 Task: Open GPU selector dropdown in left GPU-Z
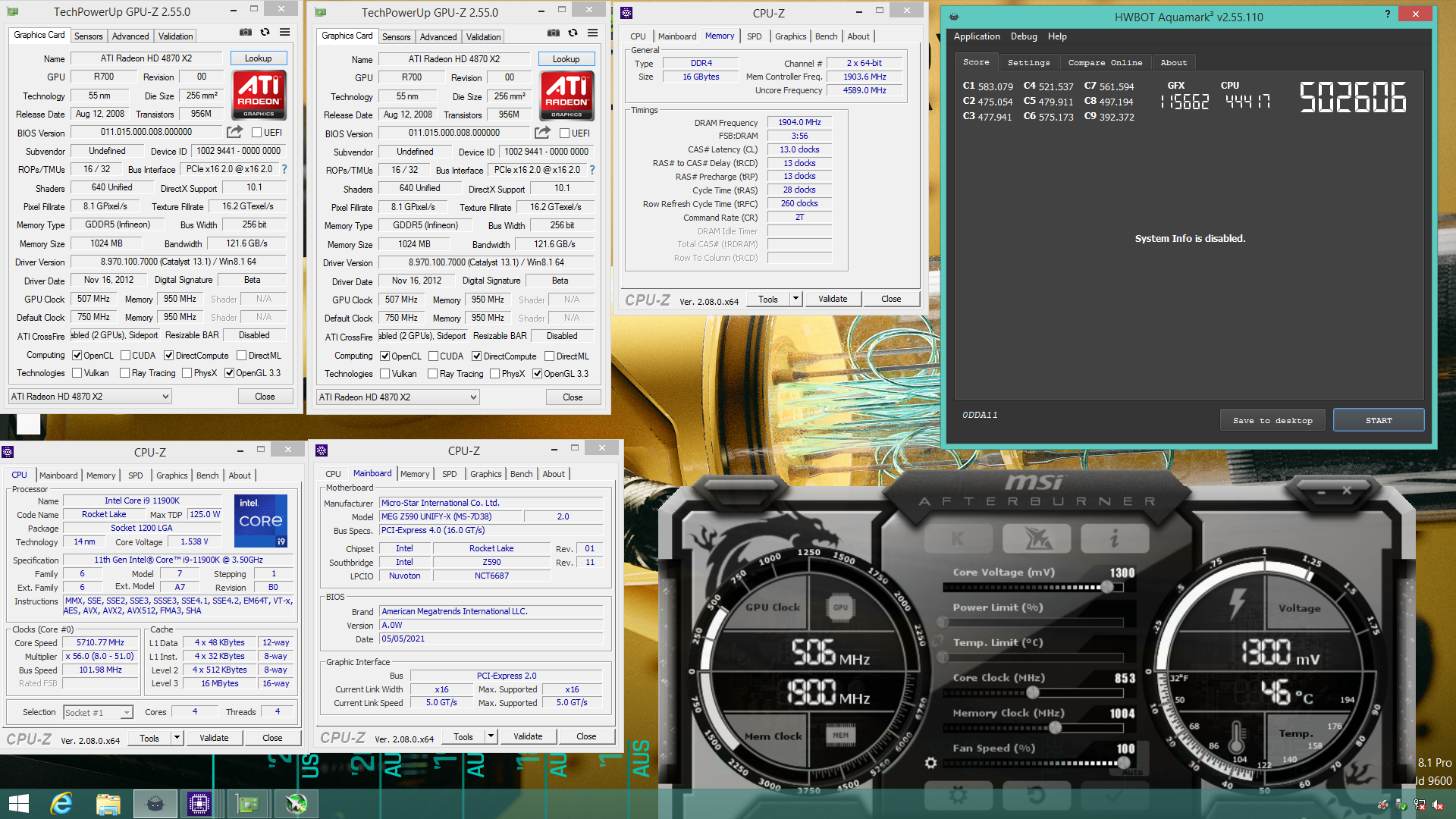click(90, 397)
